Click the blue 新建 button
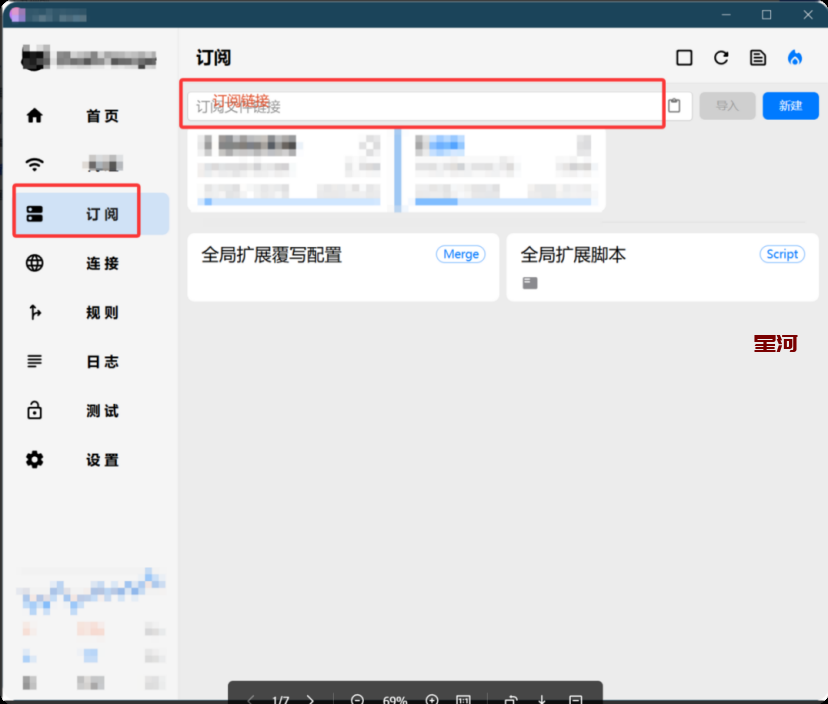The width and height of the screenshot is (828, 704). pos(790,106)
